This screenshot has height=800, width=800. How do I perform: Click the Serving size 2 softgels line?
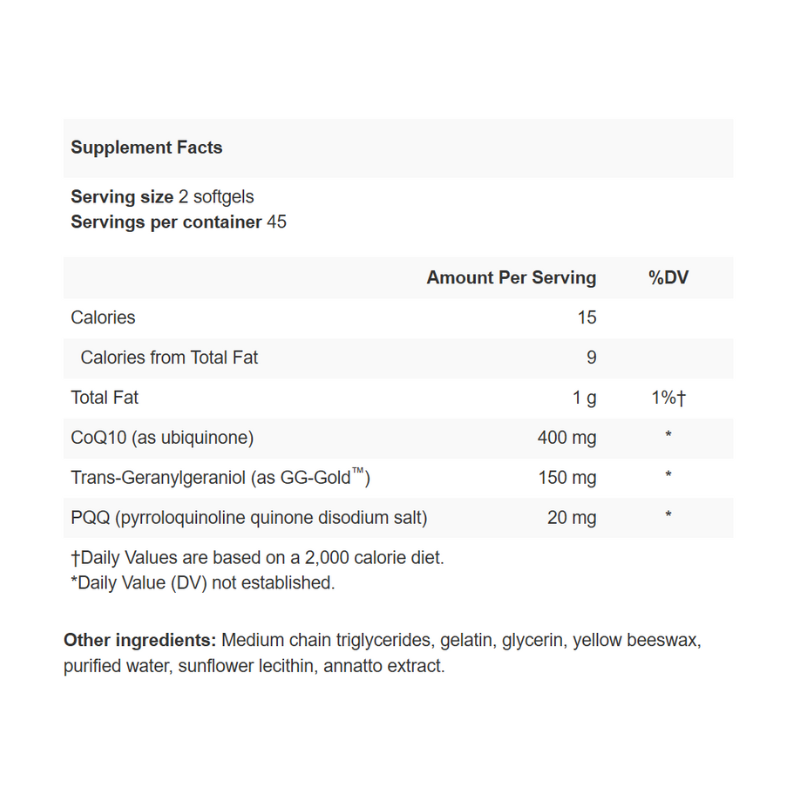162,197
